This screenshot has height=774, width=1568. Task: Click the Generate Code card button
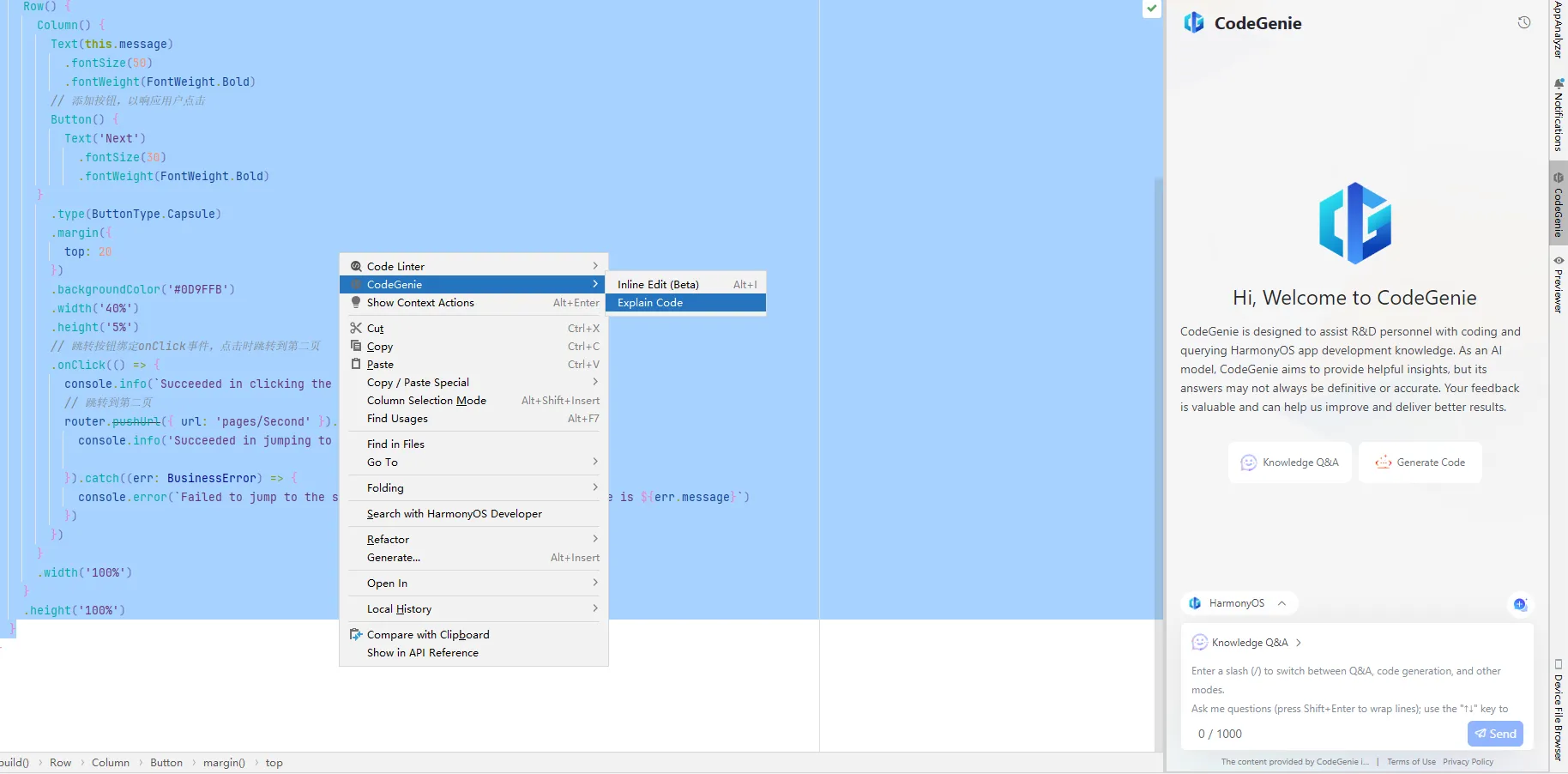click(x=1420, y=463)
